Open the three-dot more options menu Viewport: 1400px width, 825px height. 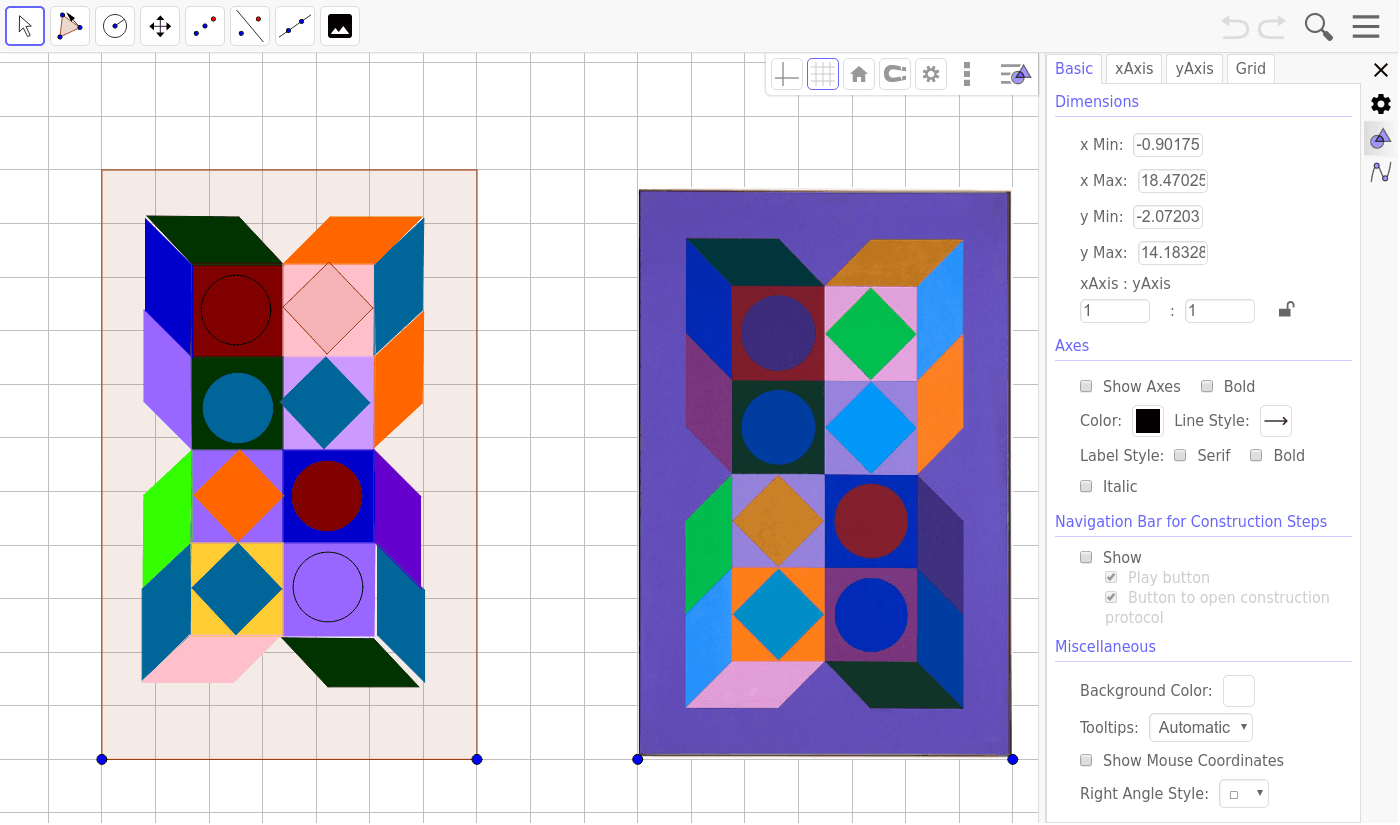click(x=966, y=74)
